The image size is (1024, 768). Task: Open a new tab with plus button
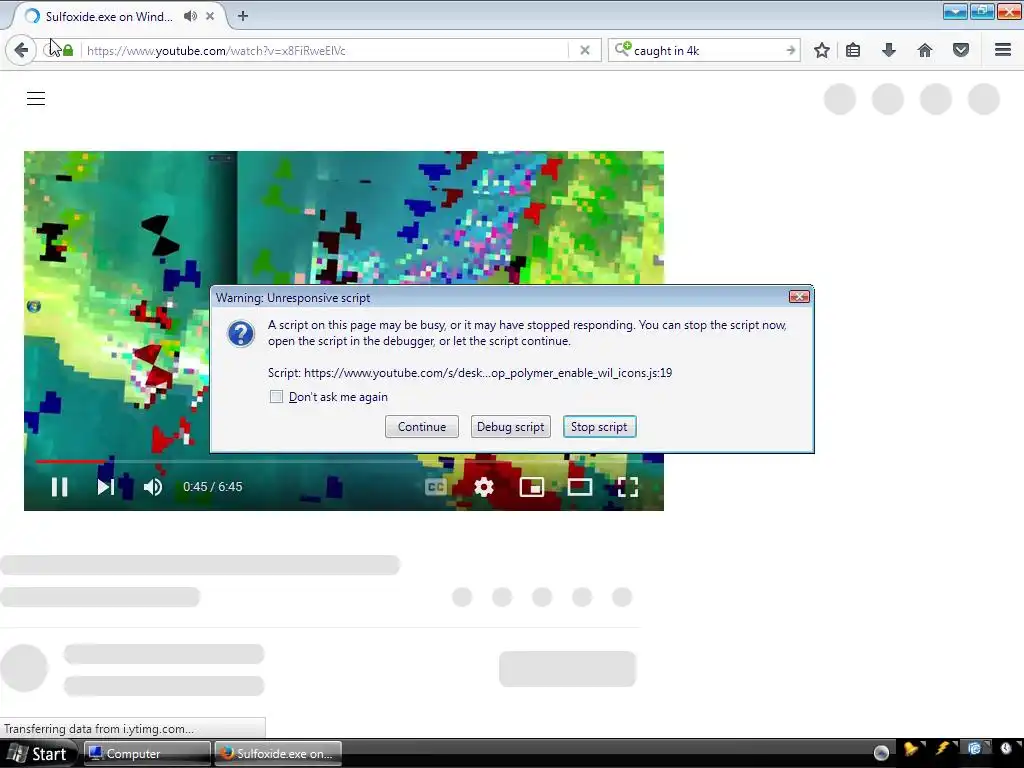click(x=243, y=16)
